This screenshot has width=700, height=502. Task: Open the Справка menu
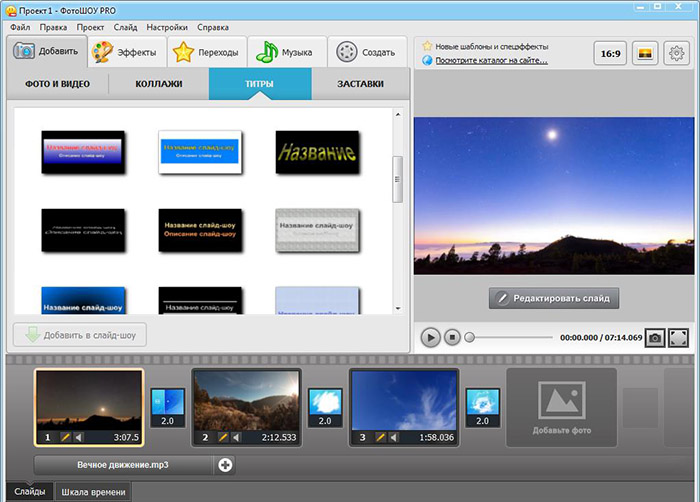click(213, 27)
